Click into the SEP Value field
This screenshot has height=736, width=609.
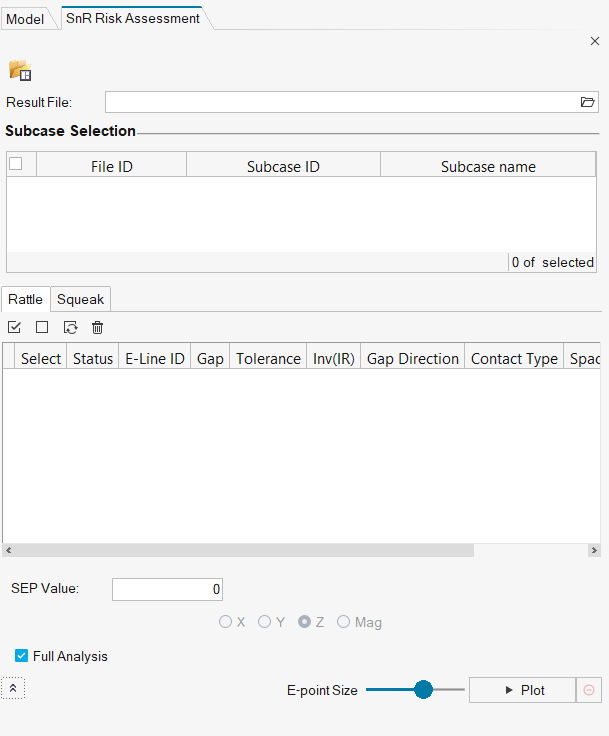[167, 589]
